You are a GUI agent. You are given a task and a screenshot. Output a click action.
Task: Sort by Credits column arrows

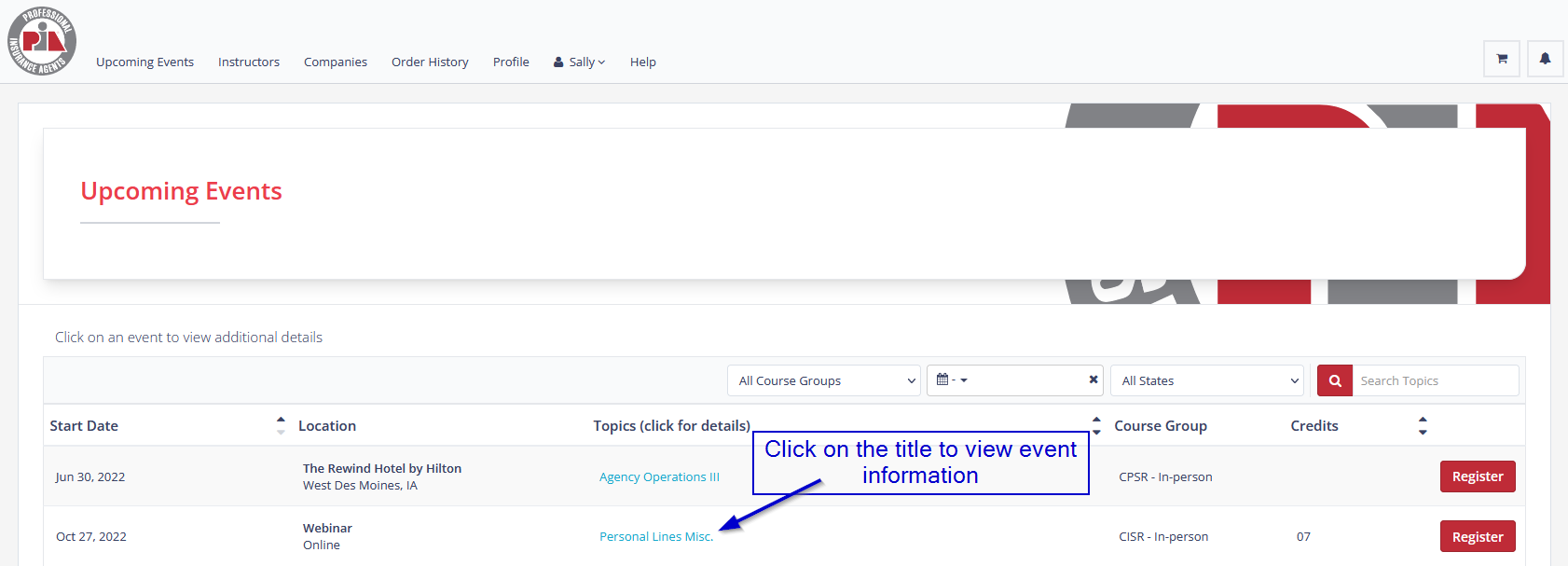[x=1423, y=425]
